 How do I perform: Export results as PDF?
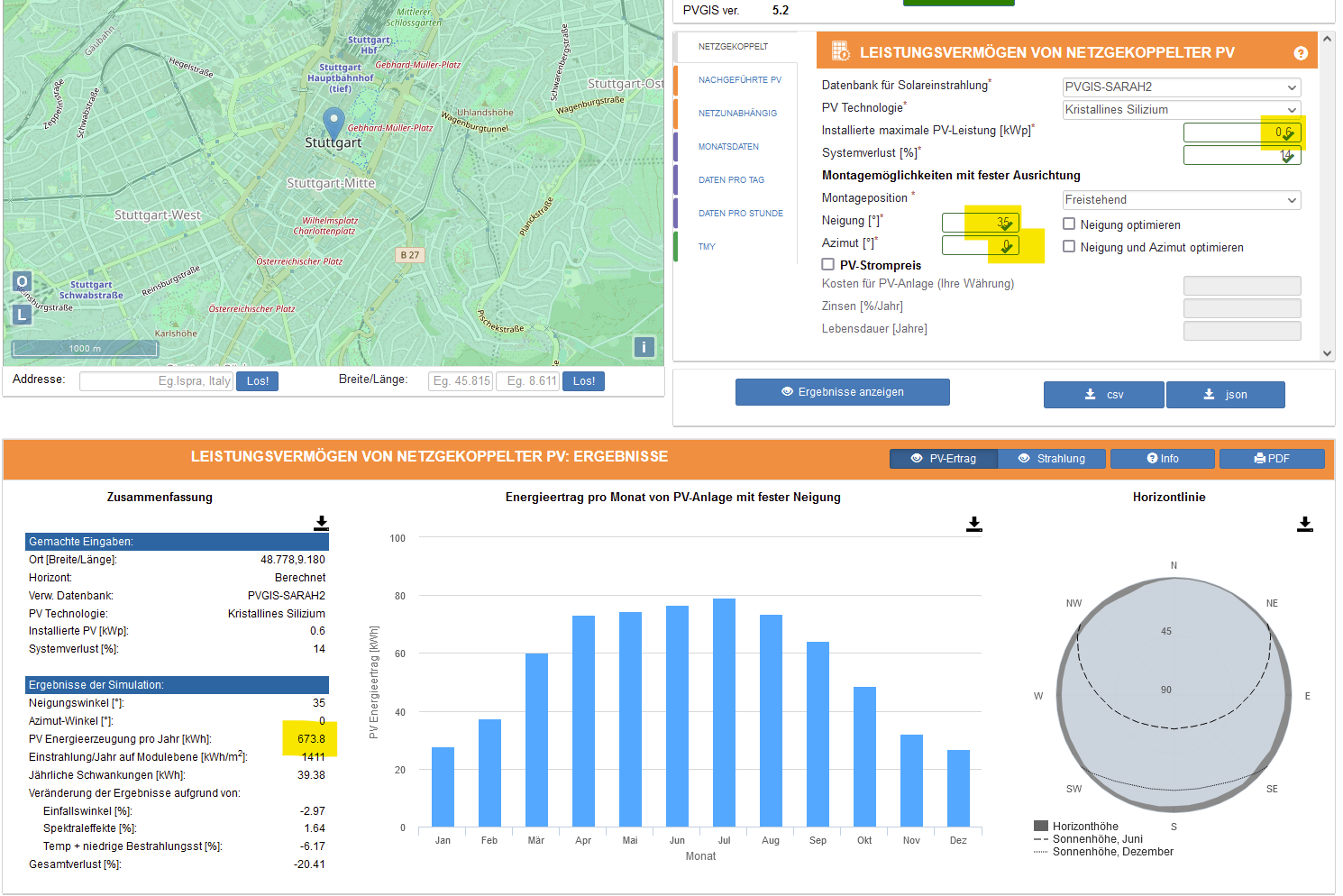[1272, 459]
